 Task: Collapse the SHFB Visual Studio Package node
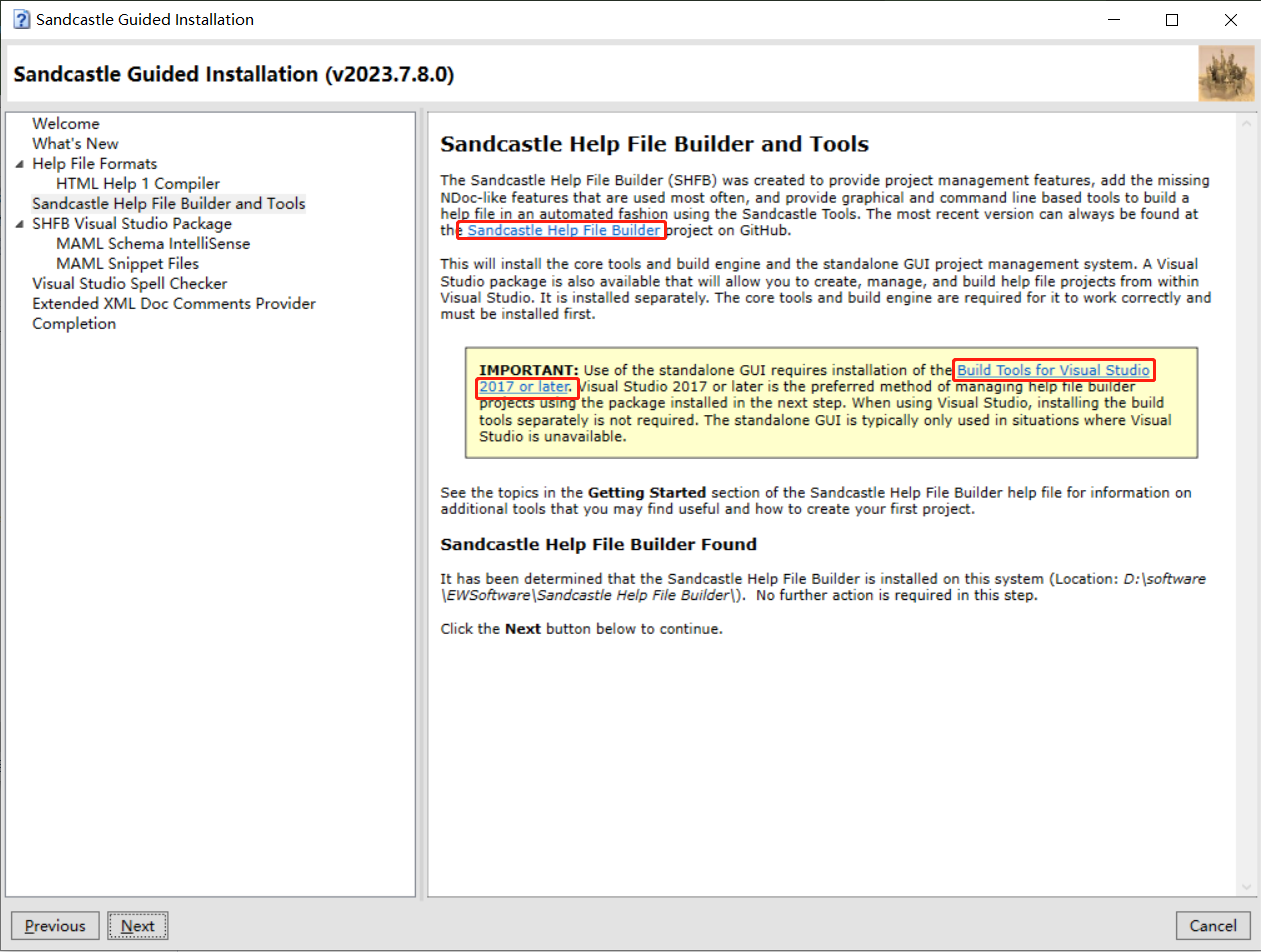[21, 224]
